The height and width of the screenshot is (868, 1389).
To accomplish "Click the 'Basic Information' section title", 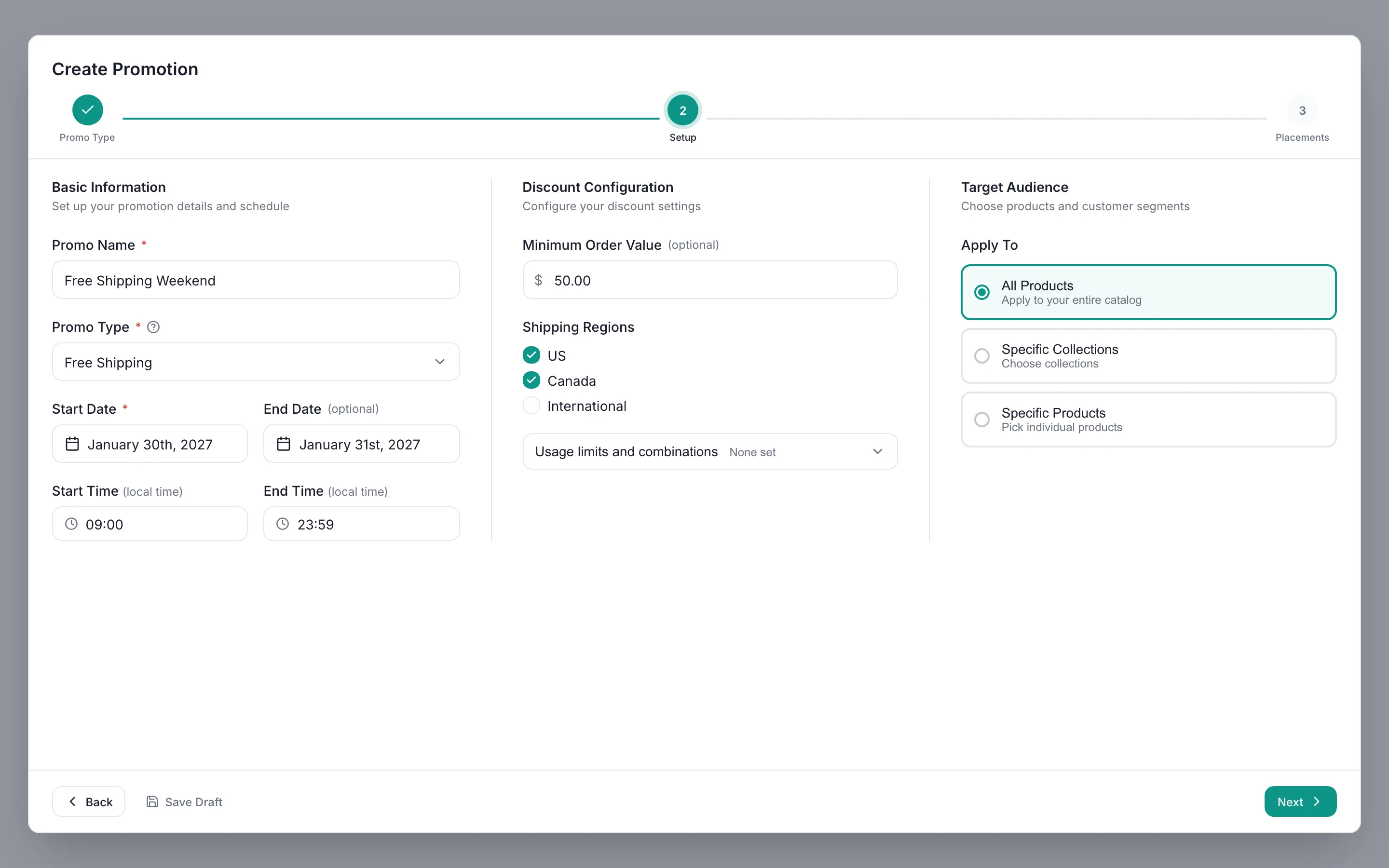I will point(109,187).
